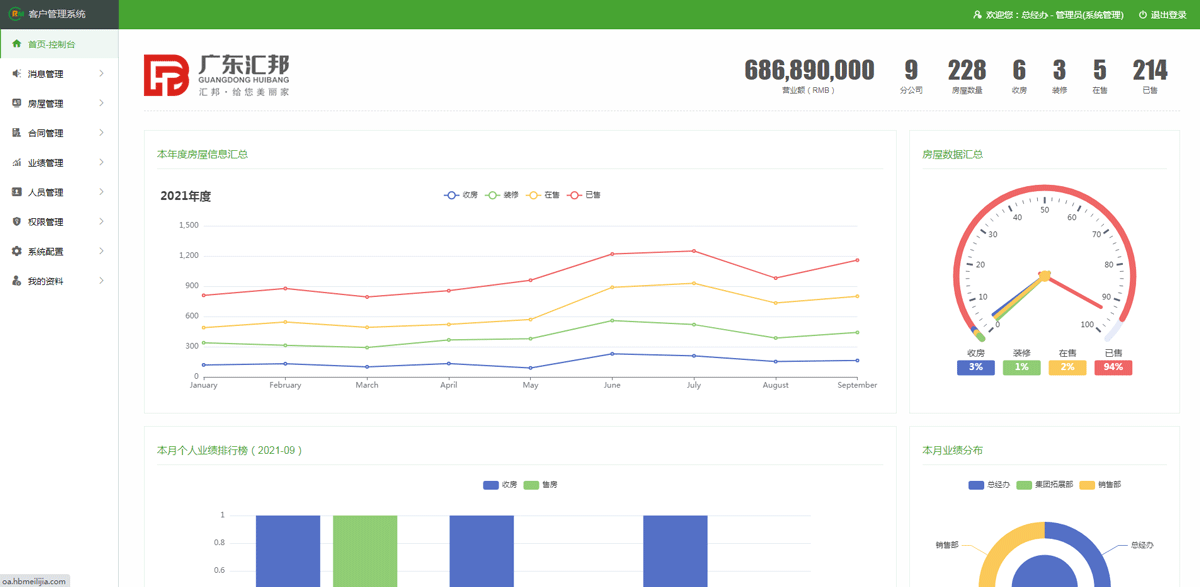Click the 销售部 label beside the donut chart
The width and height of the screenshot is (1200, 587).
946,545
